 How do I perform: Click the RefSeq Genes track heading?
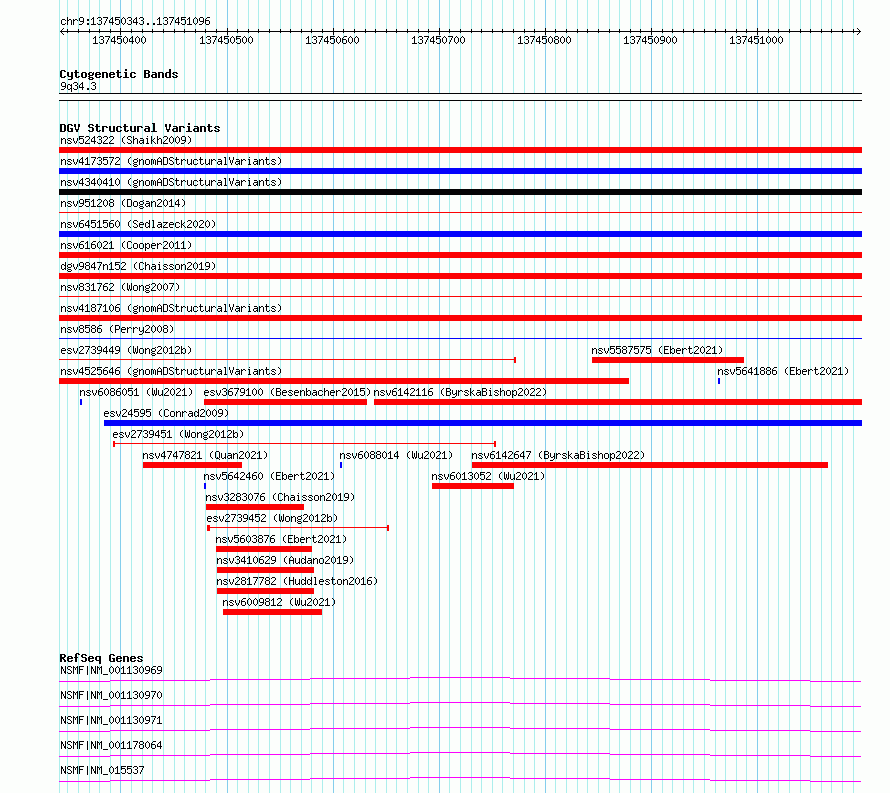[x=101, y=658]
